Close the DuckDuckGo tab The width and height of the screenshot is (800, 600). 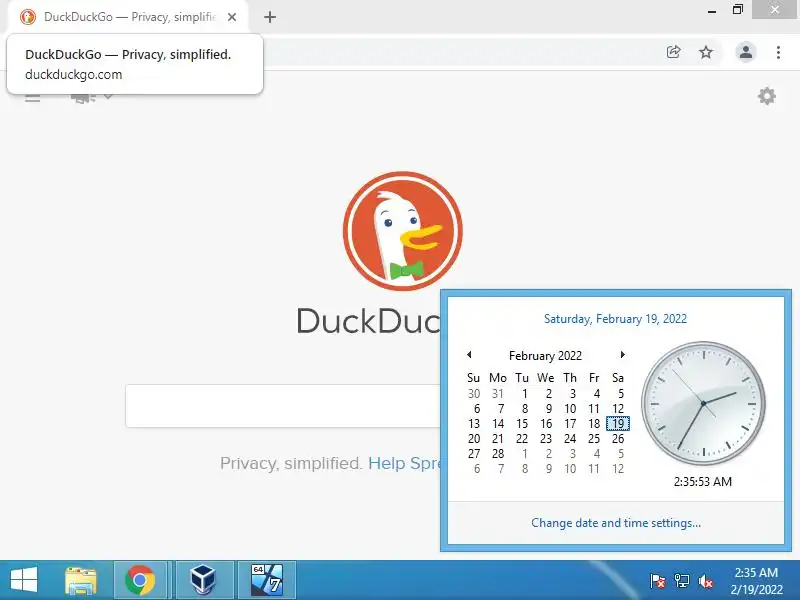pos(232,17)
